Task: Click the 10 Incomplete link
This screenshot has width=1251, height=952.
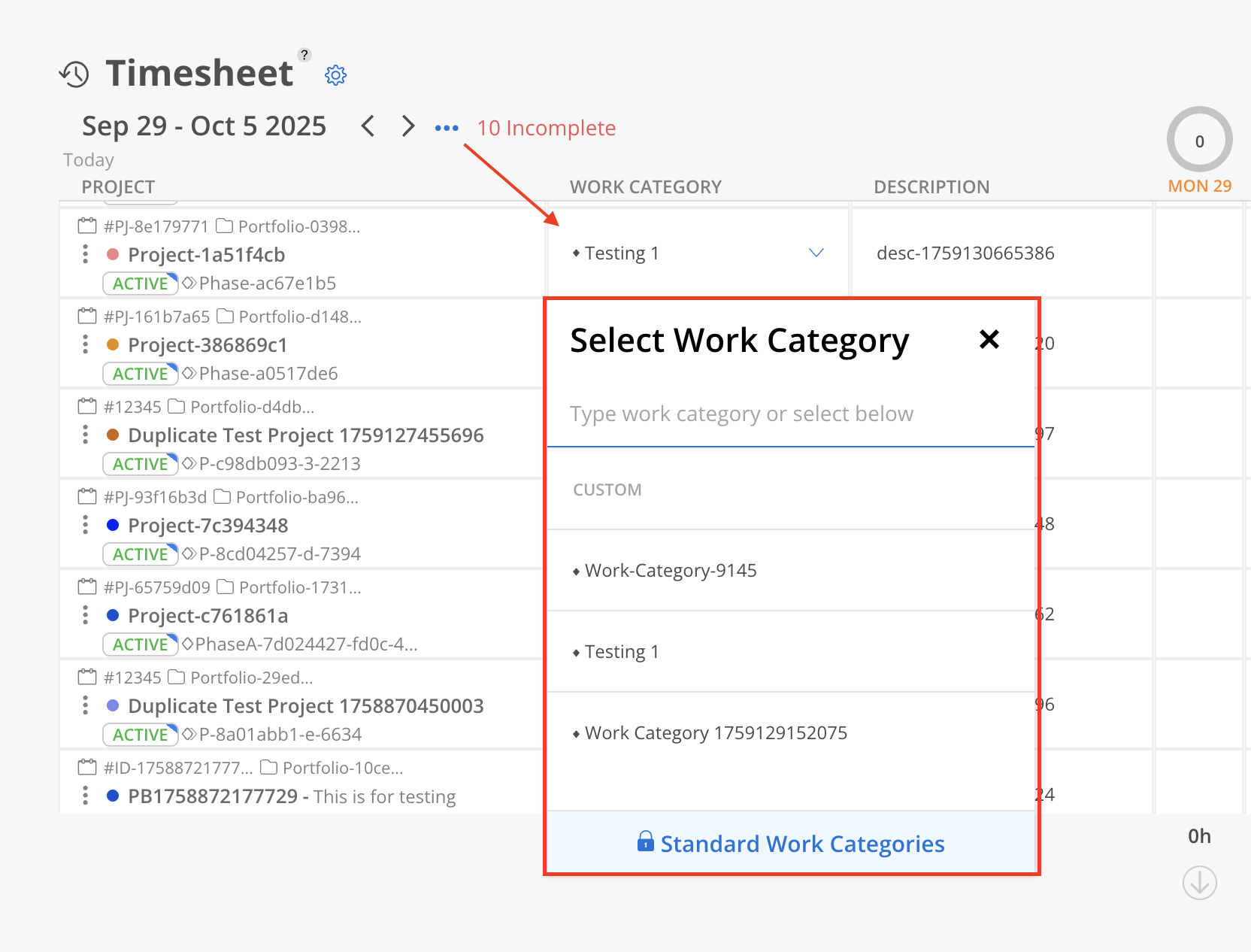Action: pyautogui.click(x=546, y=128)
